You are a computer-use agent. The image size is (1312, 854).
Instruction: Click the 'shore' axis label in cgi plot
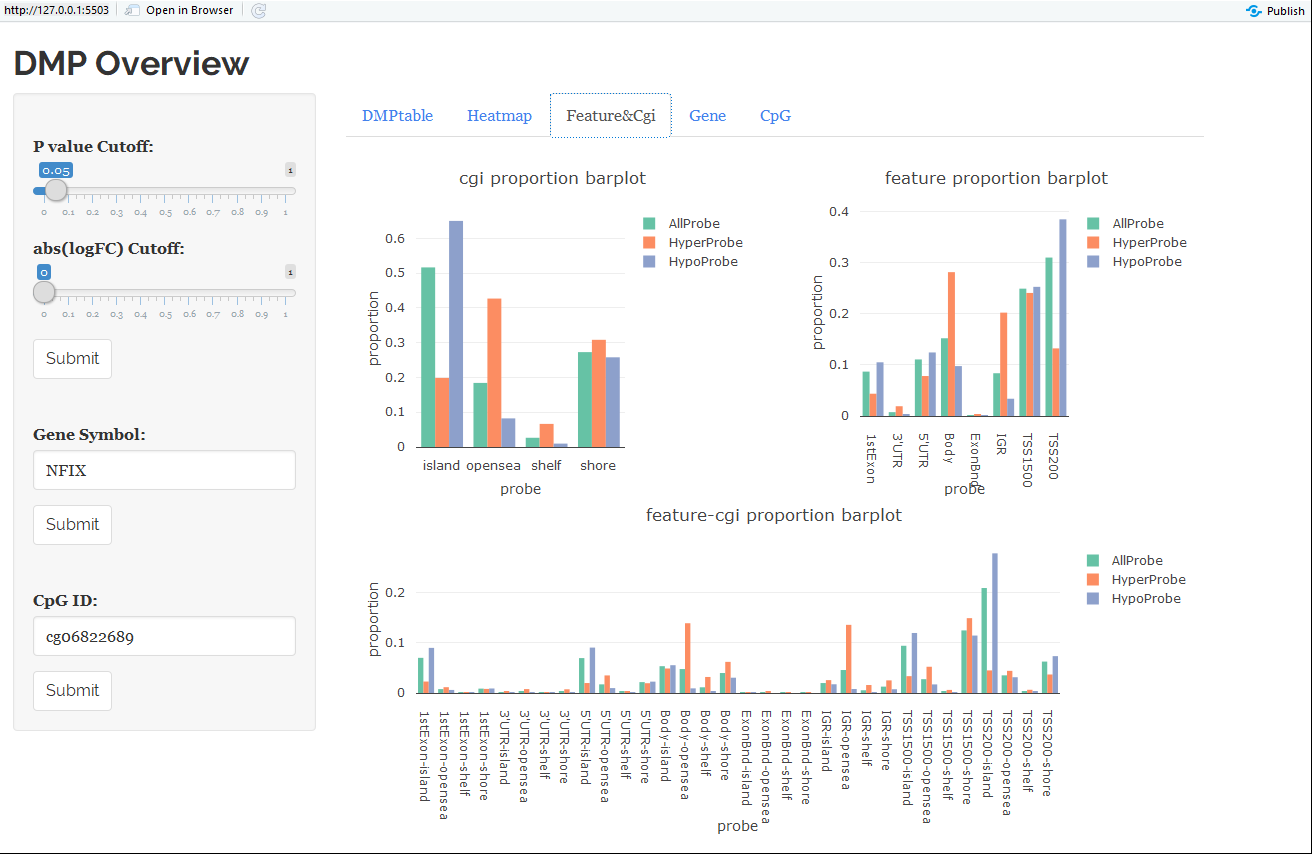pos(598,465)
